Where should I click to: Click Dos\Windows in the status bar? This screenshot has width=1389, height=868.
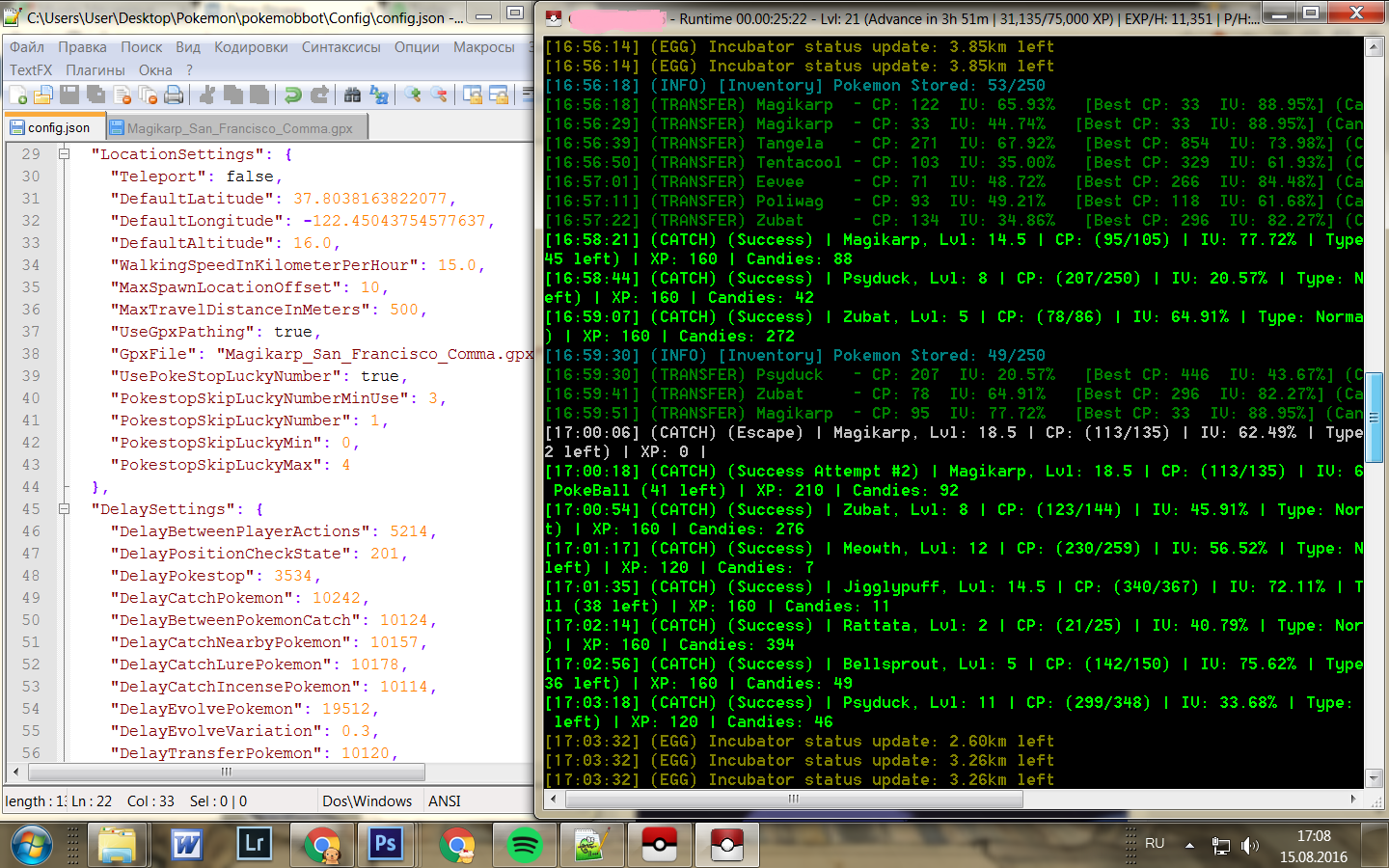tap(368, 801)
